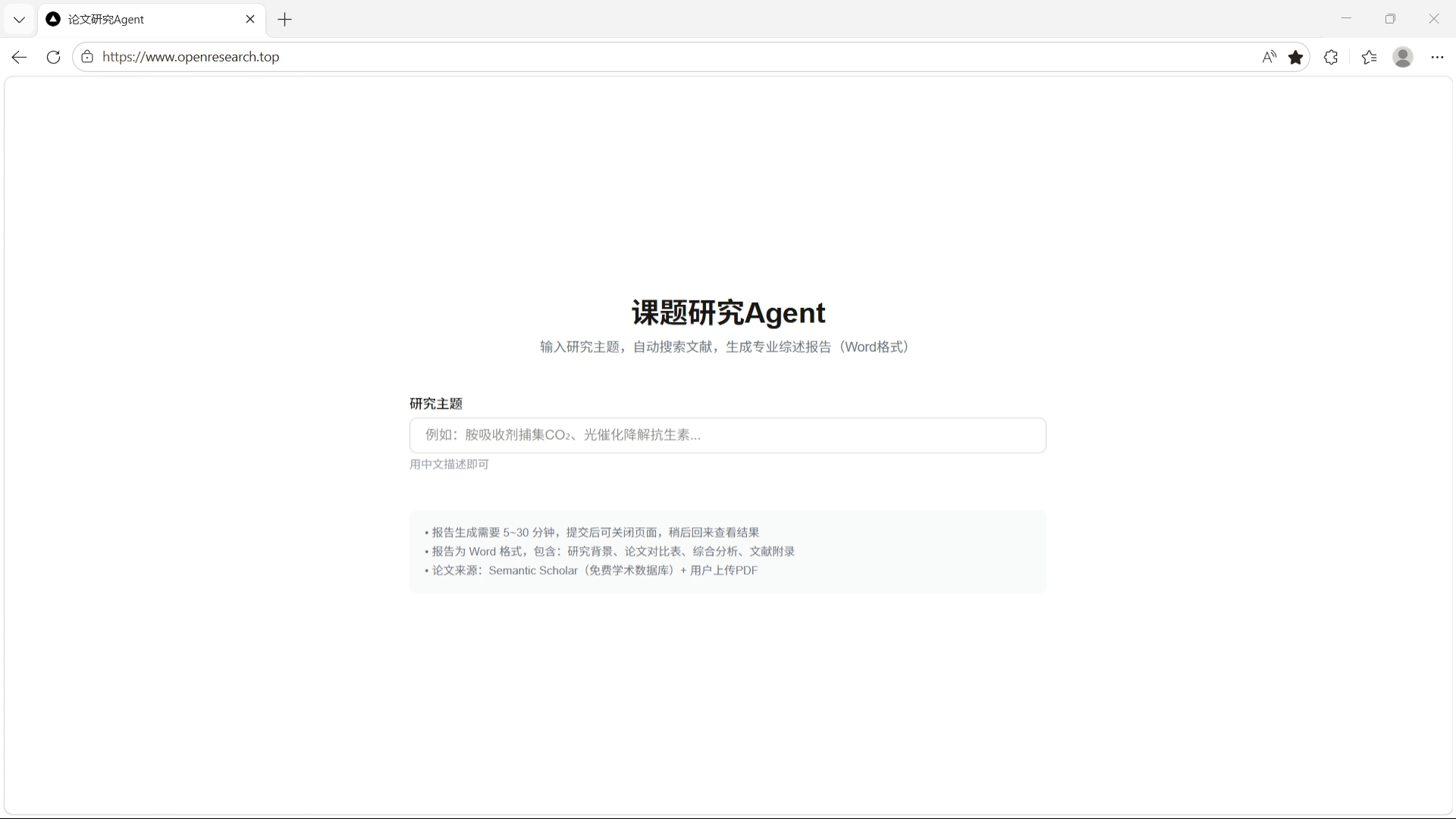Click the 课题研究Agent heading

728,312
